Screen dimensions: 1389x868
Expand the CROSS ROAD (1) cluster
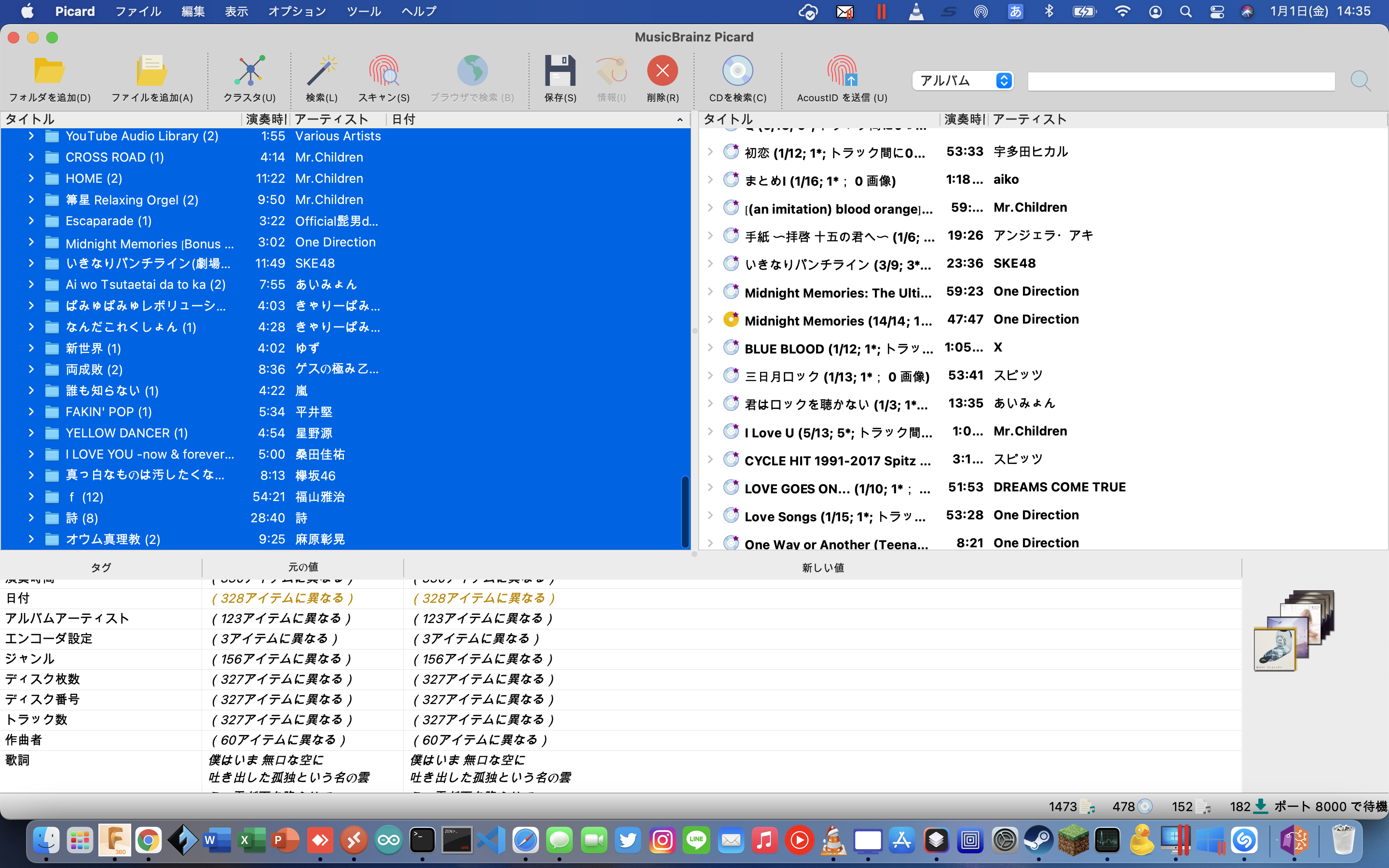tap(31, 157)
